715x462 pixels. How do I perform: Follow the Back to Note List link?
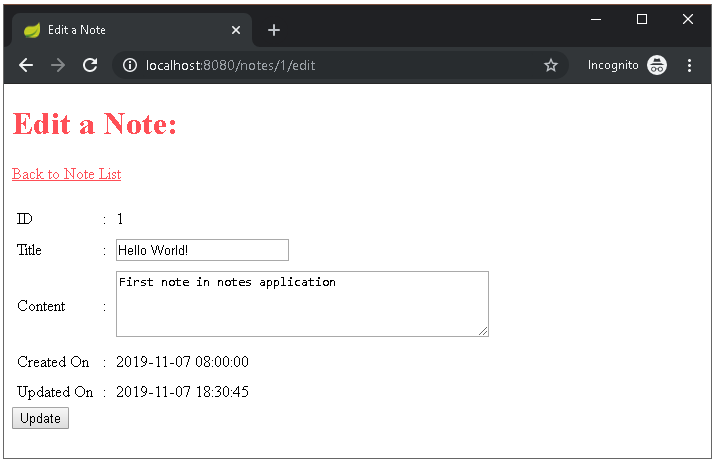tap(67, 174)
